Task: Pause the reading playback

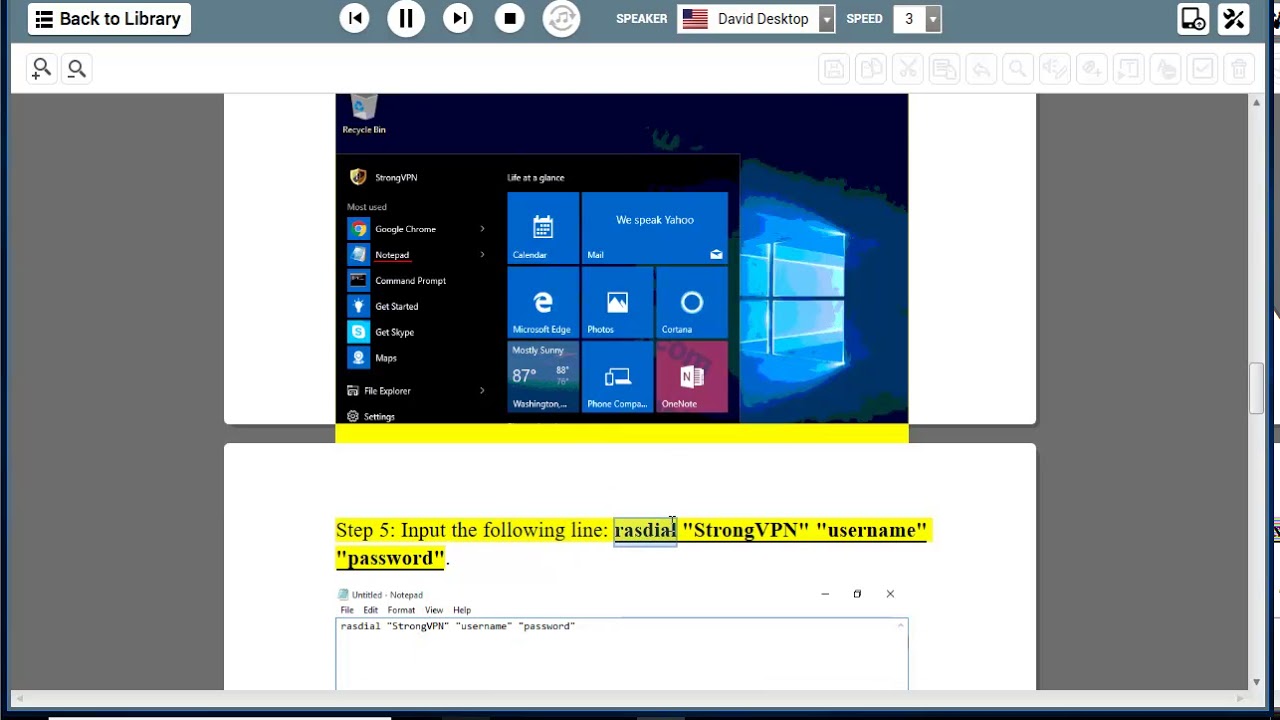Action: pyautogui.click(x=406, y=19)
